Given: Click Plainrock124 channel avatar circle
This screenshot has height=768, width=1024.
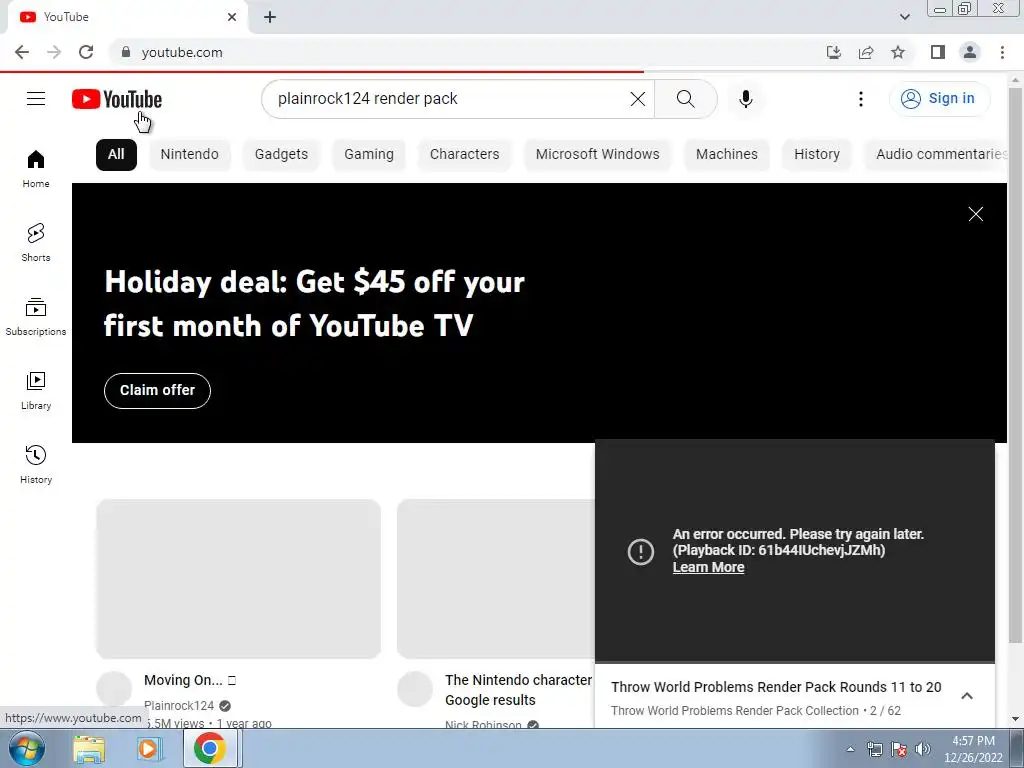Looking at the screenshot, I should point(114,689).
